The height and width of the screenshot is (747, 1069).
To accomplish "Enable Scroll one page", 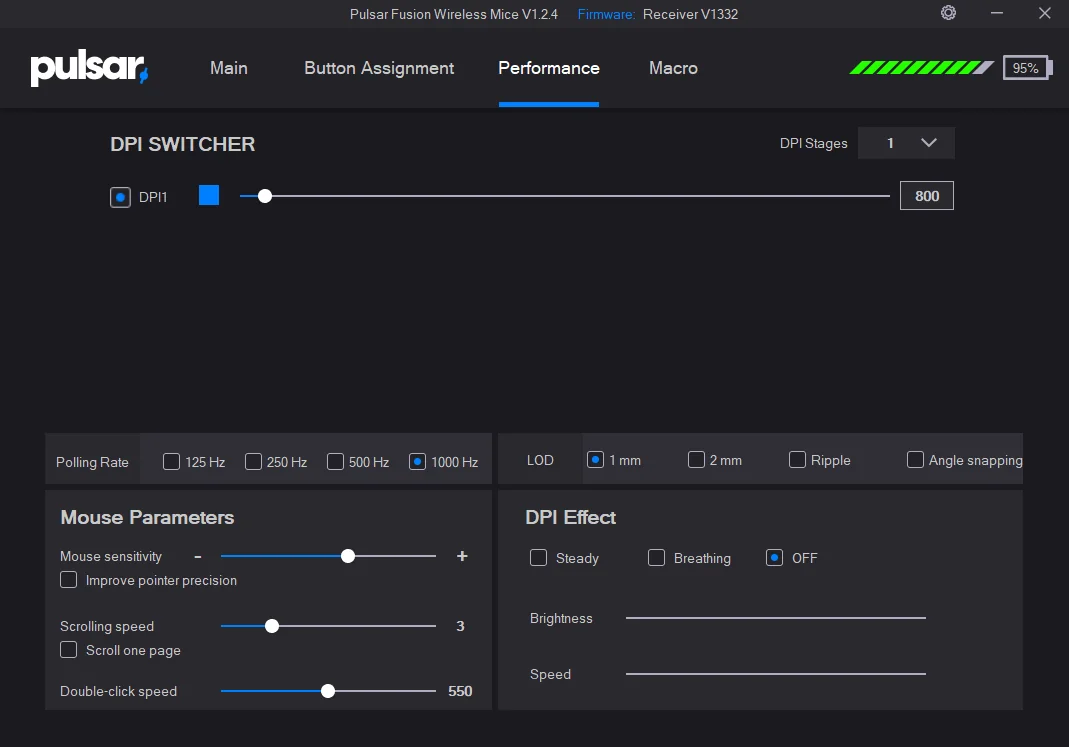I will point(68,649).
